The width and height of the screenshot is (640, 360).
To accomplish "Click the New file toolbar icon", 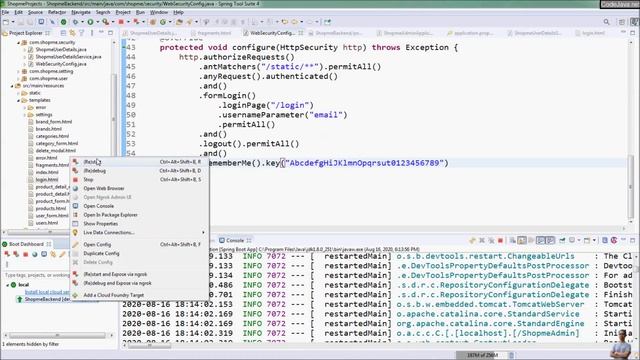I will (x=6, y=22).
